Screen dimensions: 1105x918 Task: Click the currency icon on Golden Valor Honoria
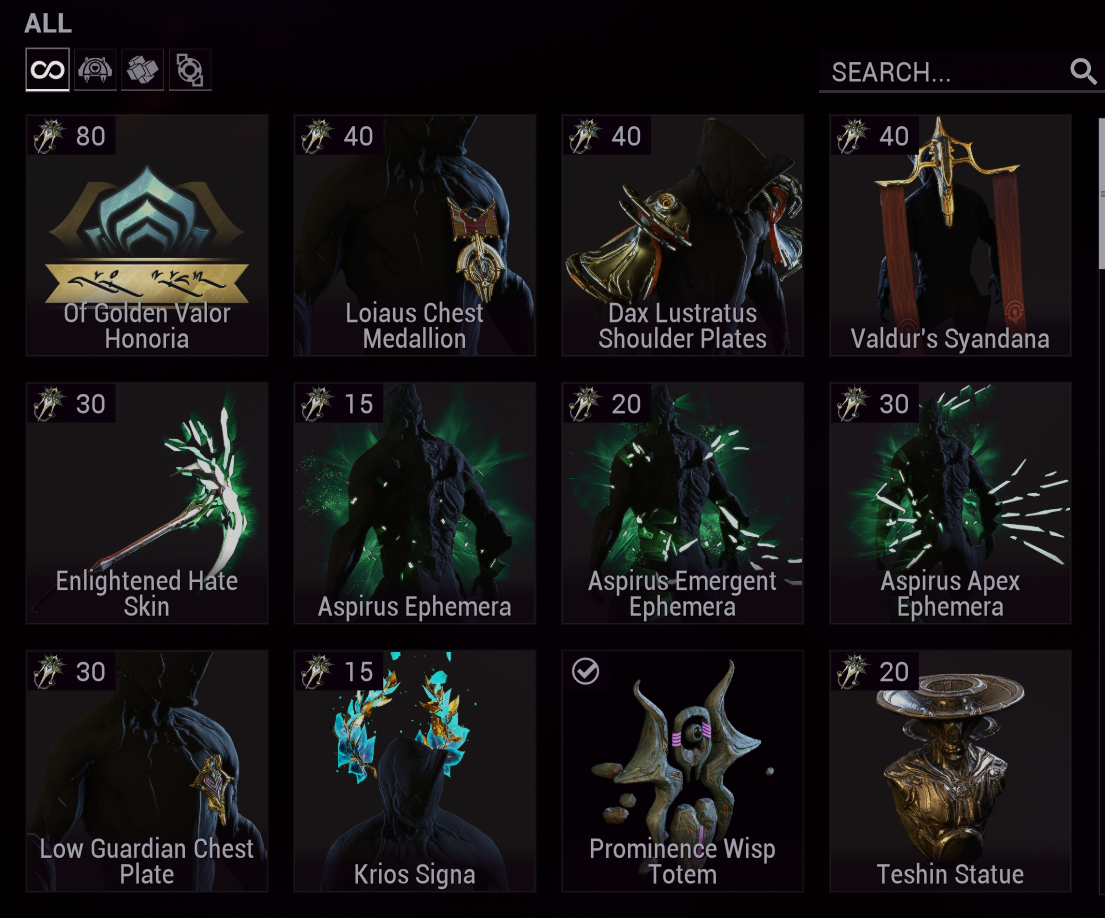[x=49, y=136]
